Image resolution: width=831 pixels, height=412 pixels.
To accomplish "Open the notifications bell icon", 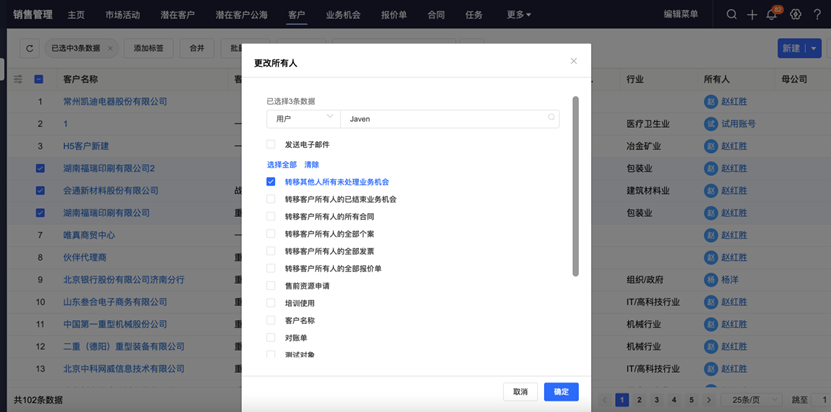I will click(772, 15).
